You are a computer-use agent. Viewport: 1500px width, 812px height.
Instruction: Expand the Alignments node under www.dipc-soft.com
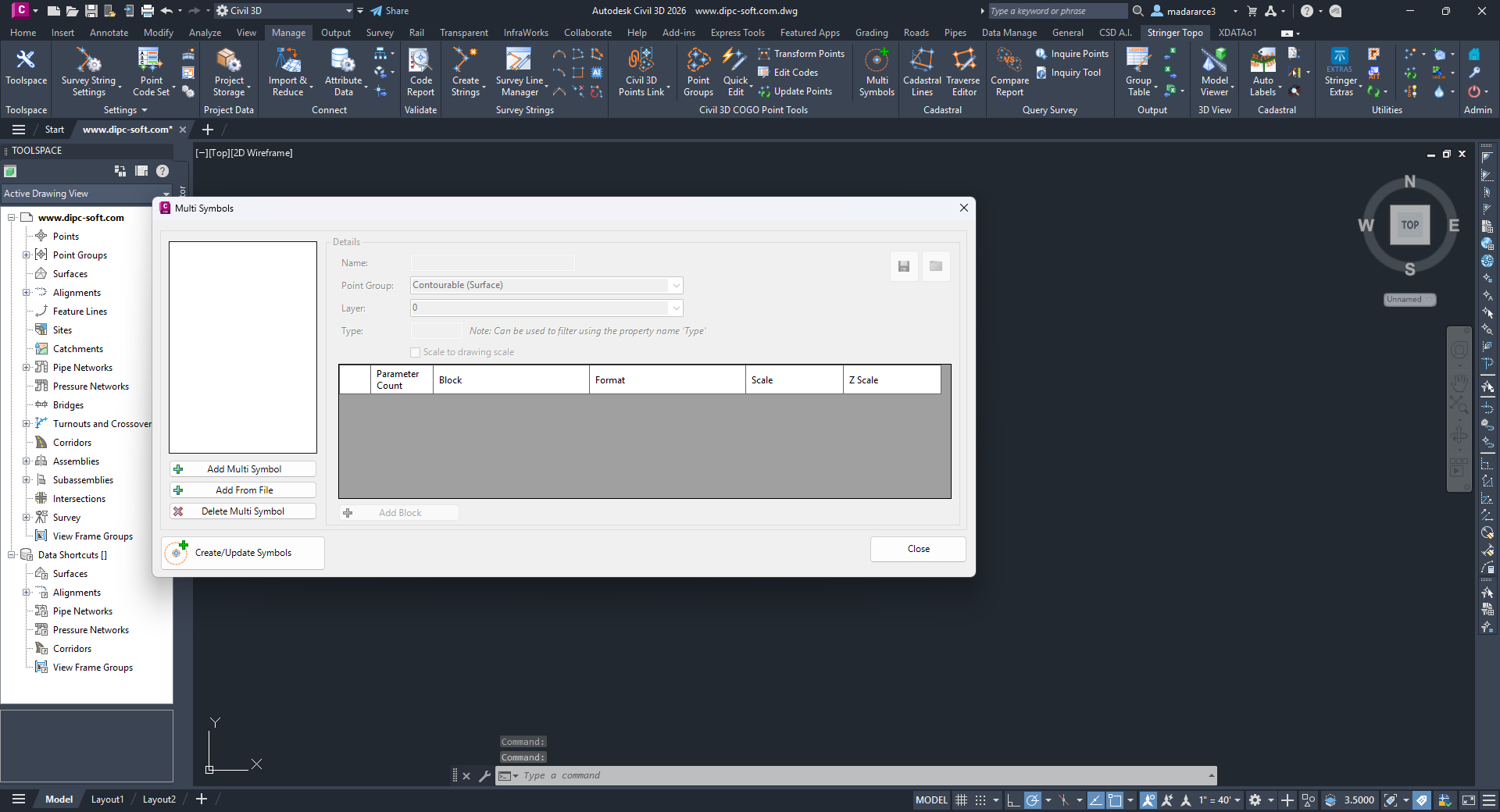[26, 293]
